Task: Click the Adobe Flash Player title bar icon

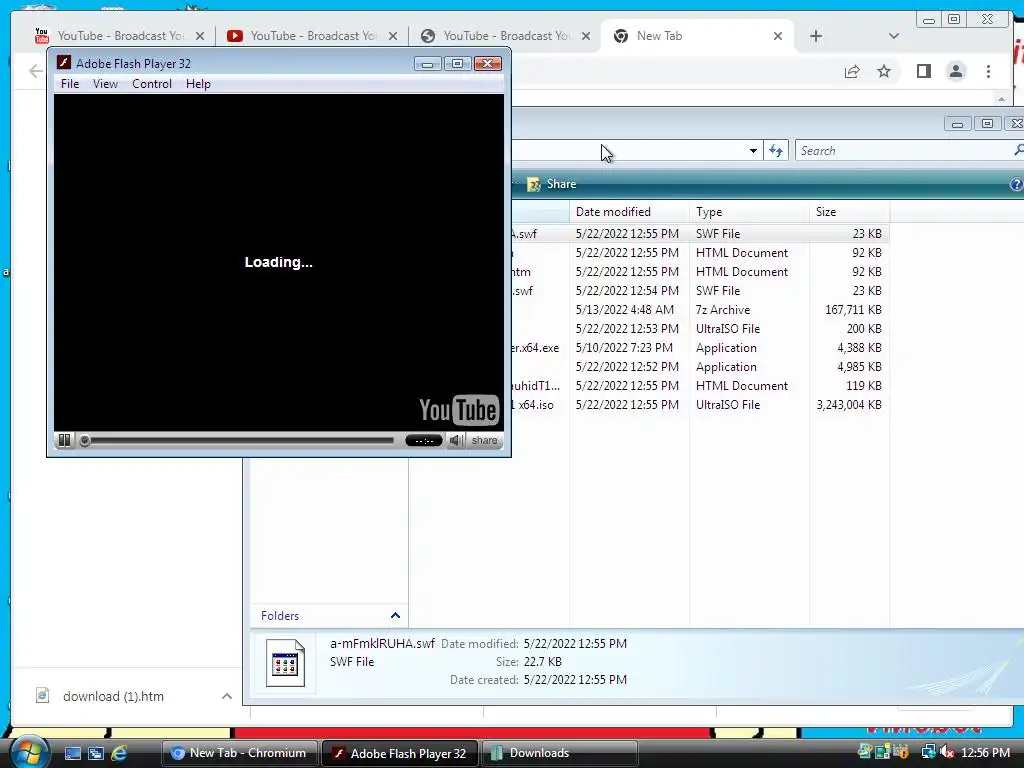Action: pos(63,63)
